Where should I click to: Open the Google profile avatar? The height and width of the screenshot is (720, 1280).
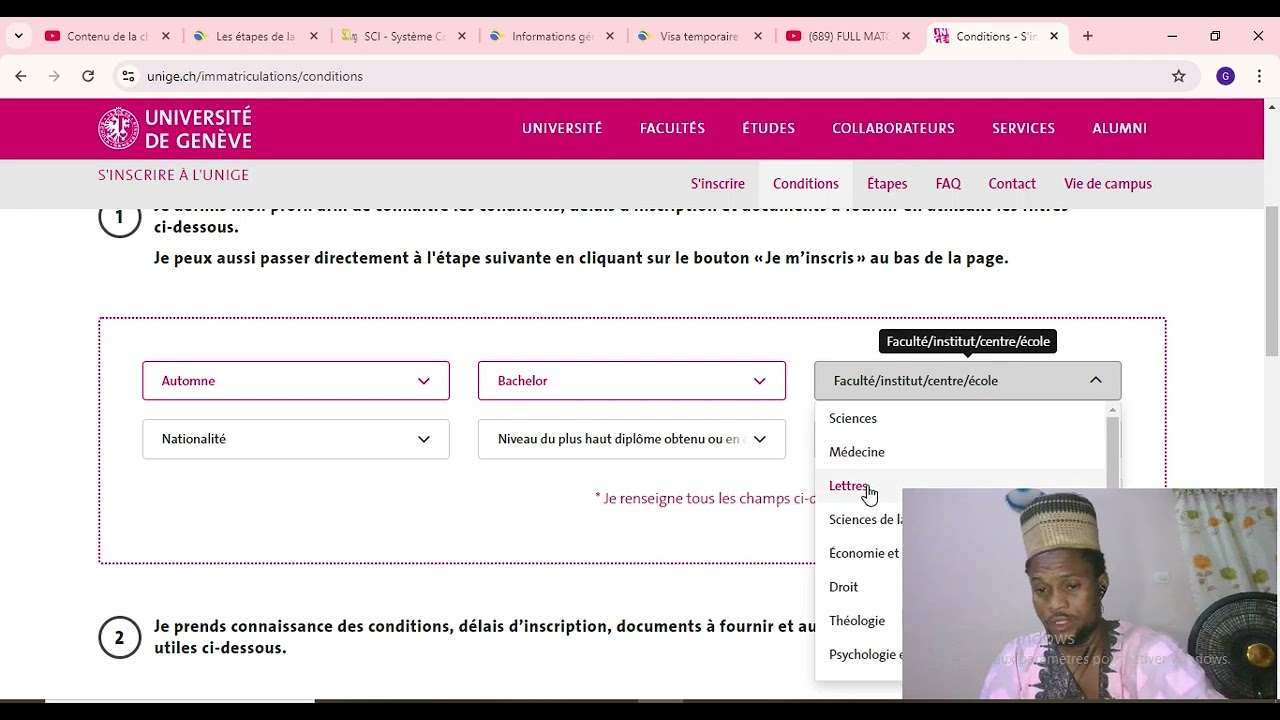click(x=1225, y=76)
